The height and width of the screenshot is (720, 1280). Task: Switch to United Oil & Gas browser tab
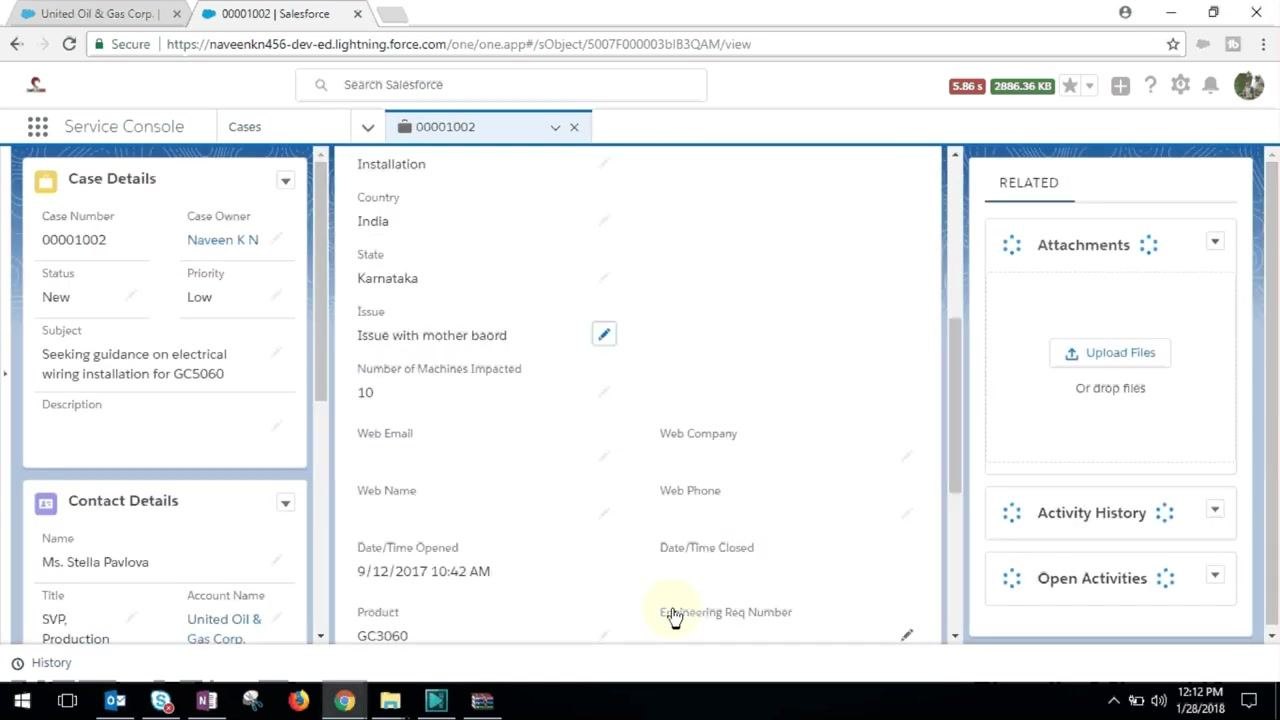coord(98,14)
